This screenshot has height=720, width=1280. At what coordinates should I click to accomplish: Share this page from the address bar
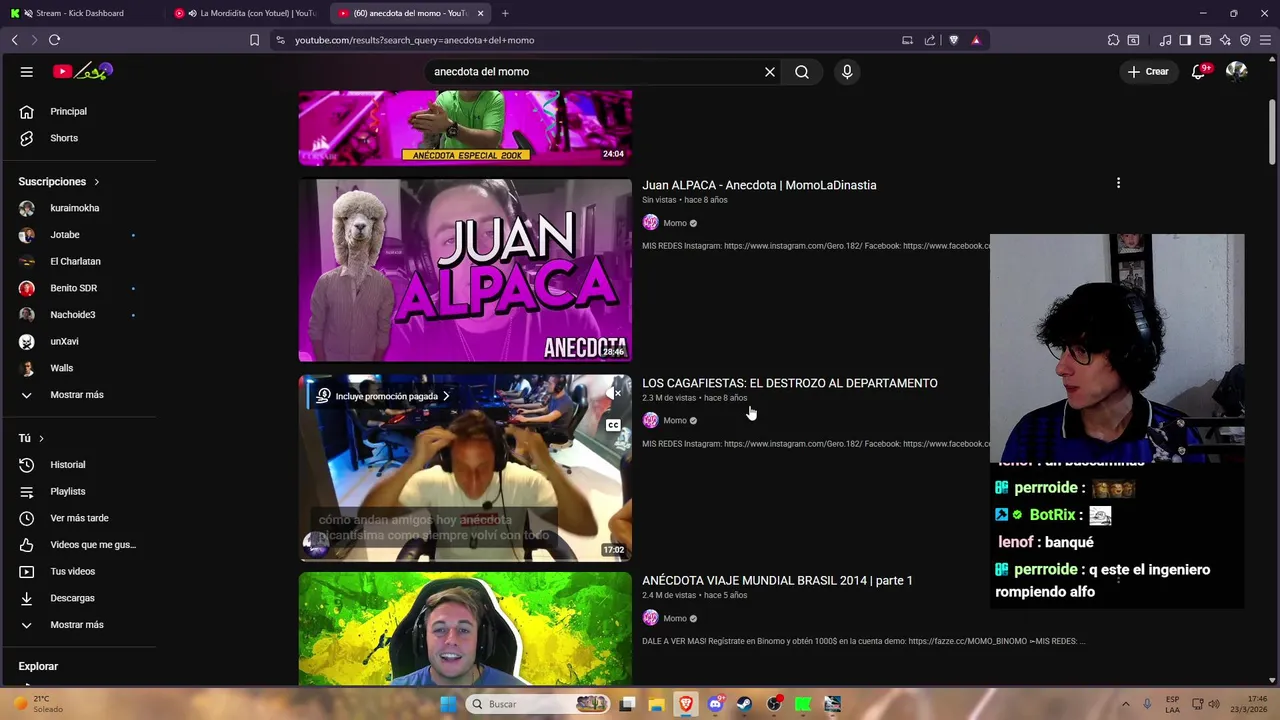click(930, 40)
